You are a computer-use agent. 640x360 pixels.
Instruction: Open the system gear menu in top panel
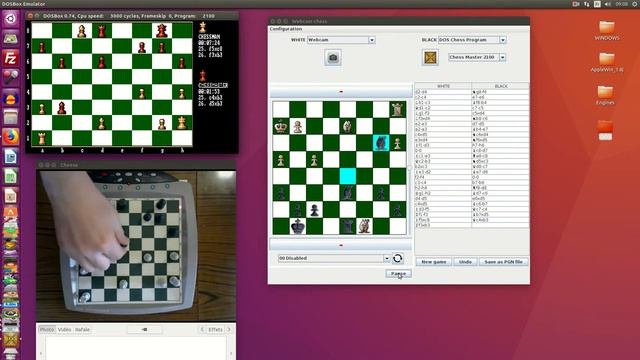[x=636, y=4]
